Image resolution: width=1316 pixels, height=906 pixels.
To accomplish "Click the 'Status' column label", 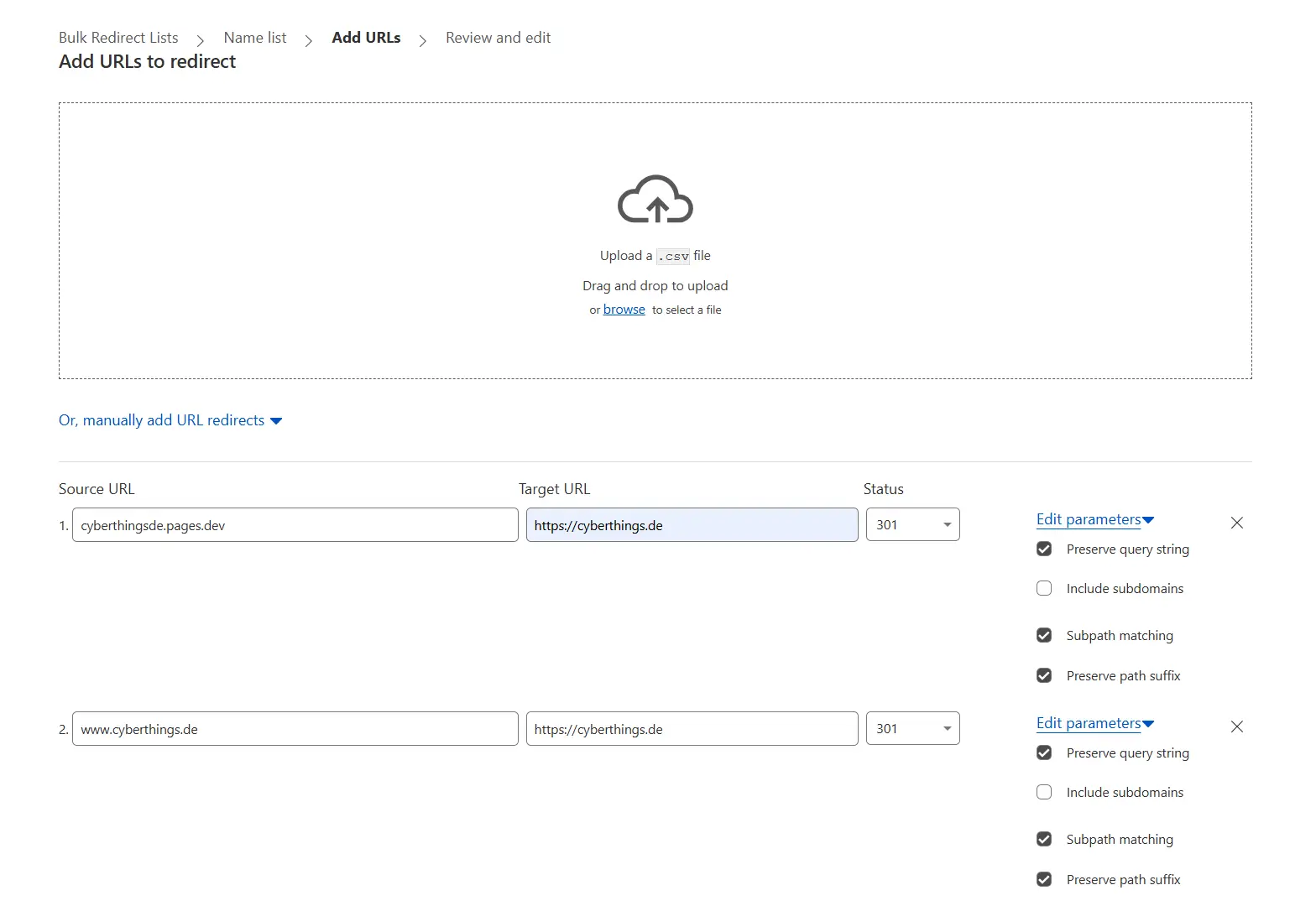I will pyautogui.click(x=883, y=489).
